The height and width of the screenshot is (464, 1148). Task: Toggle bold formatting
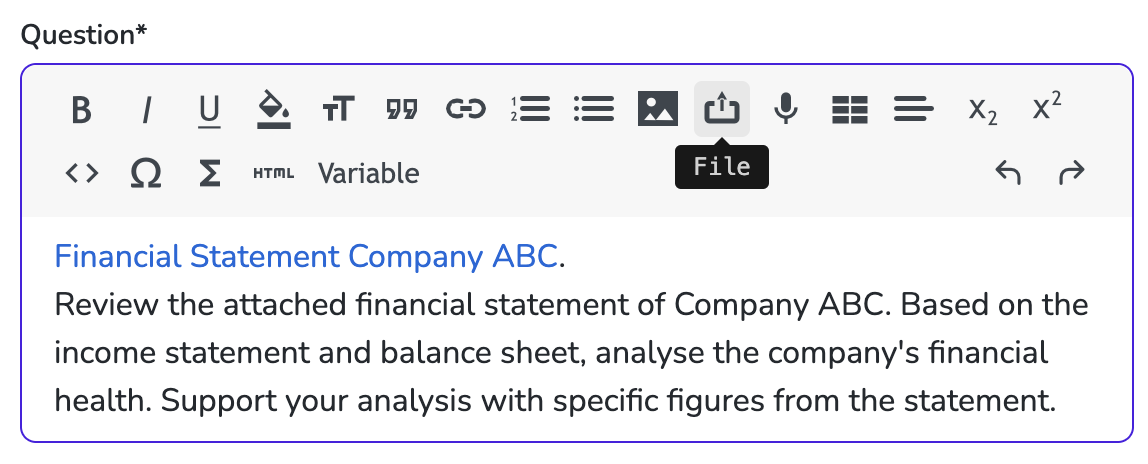[x=81, y=110]
